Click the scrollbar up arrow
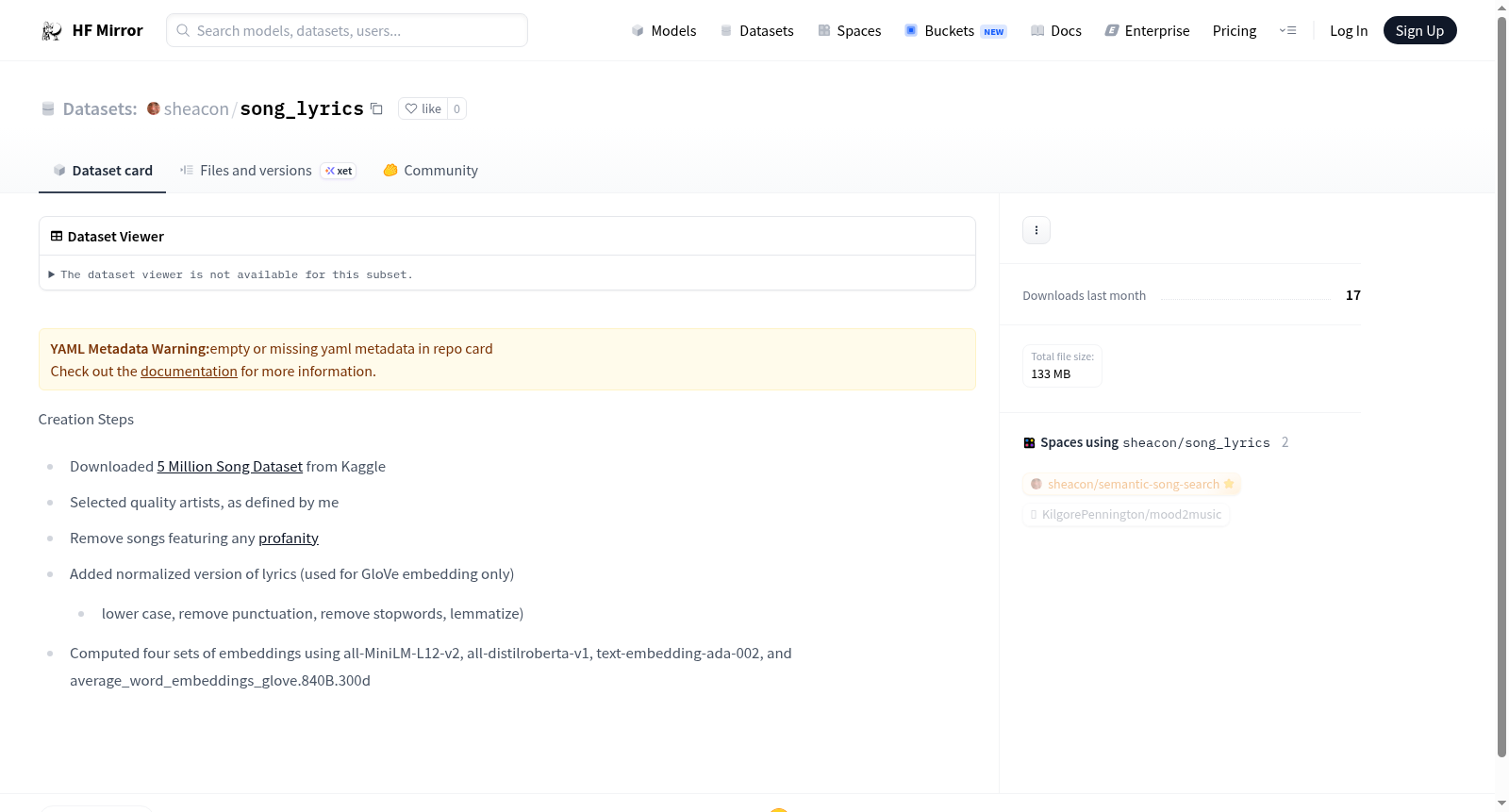1509x812 pixels. point(1502,8)
